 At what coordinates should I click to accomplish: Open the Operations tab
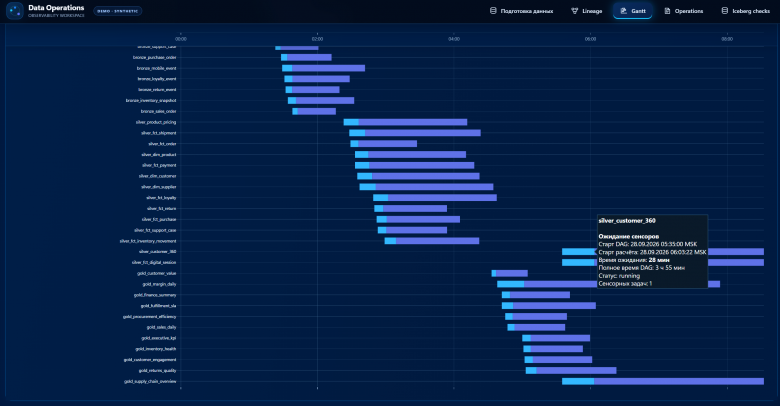click(684, 11)
